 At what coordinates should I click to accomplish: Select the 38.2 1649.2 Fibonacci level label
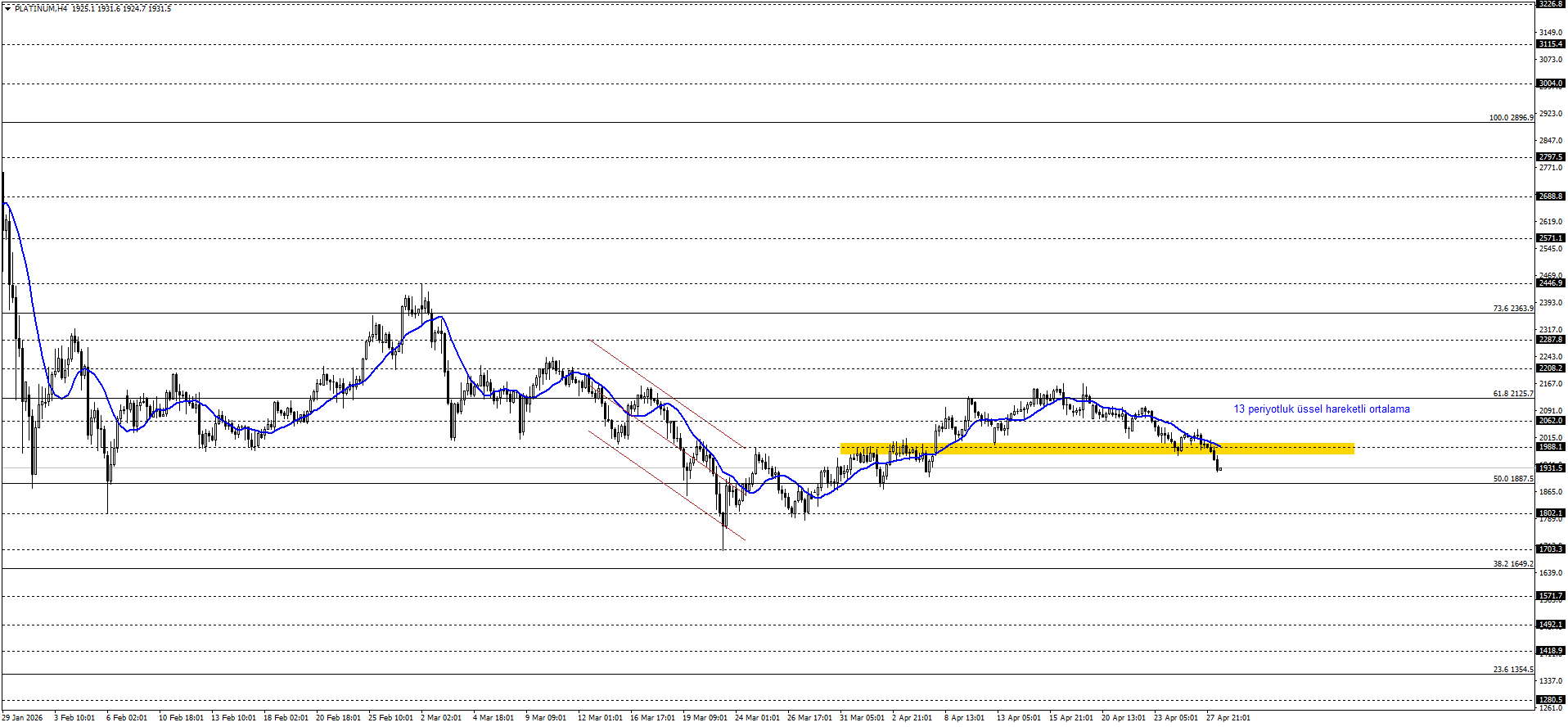pos(1512,564)
